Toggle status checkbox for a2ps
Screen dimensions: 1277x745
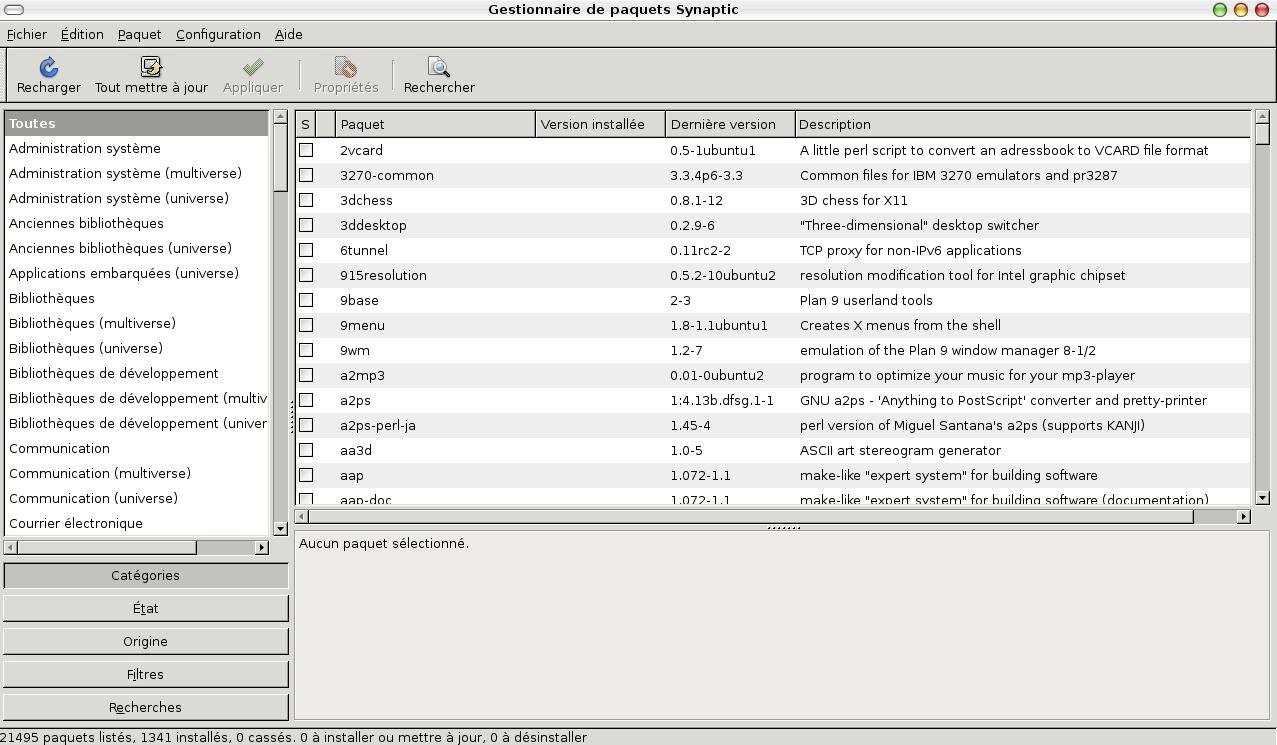click(x=306, y=400)
